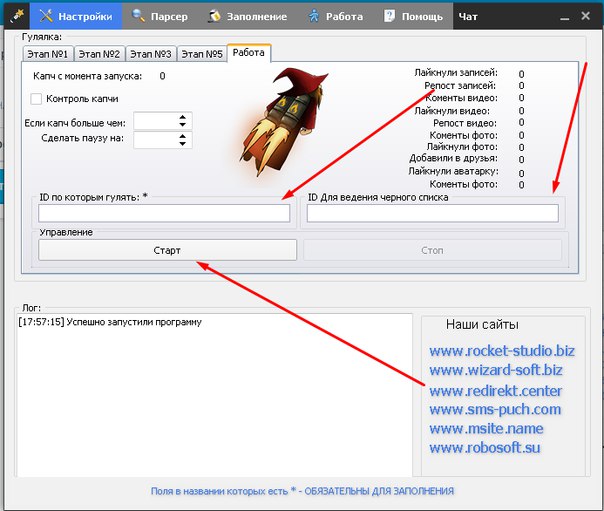Decrease the Если капч больше чем value

pos(183,125)
